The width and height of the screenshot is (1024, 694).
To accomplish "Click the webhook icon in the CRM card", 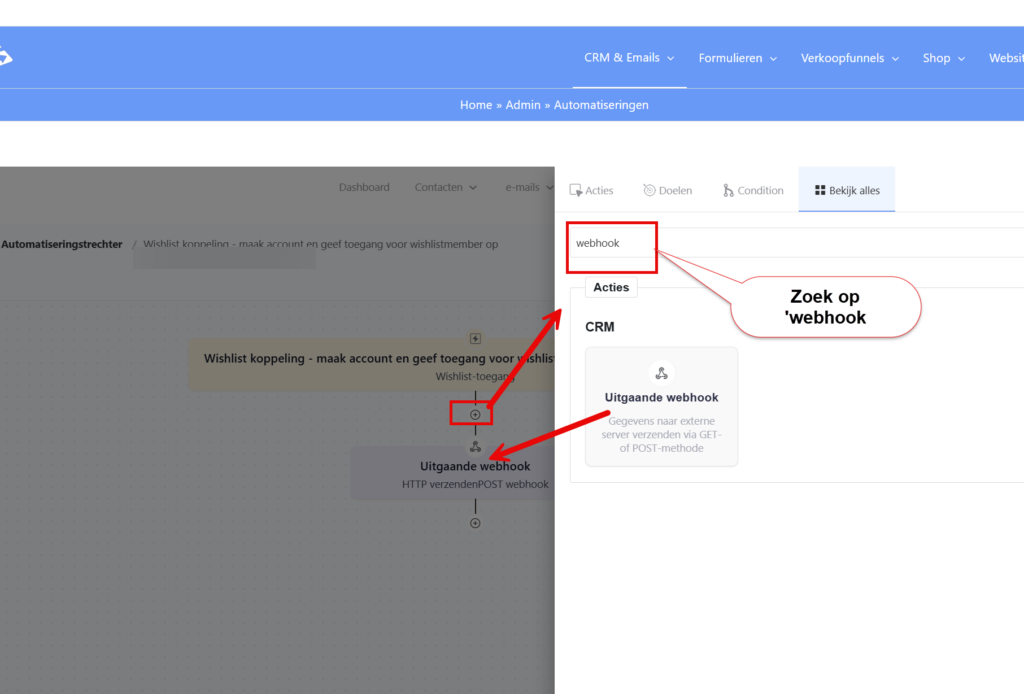I will [661, 373].
